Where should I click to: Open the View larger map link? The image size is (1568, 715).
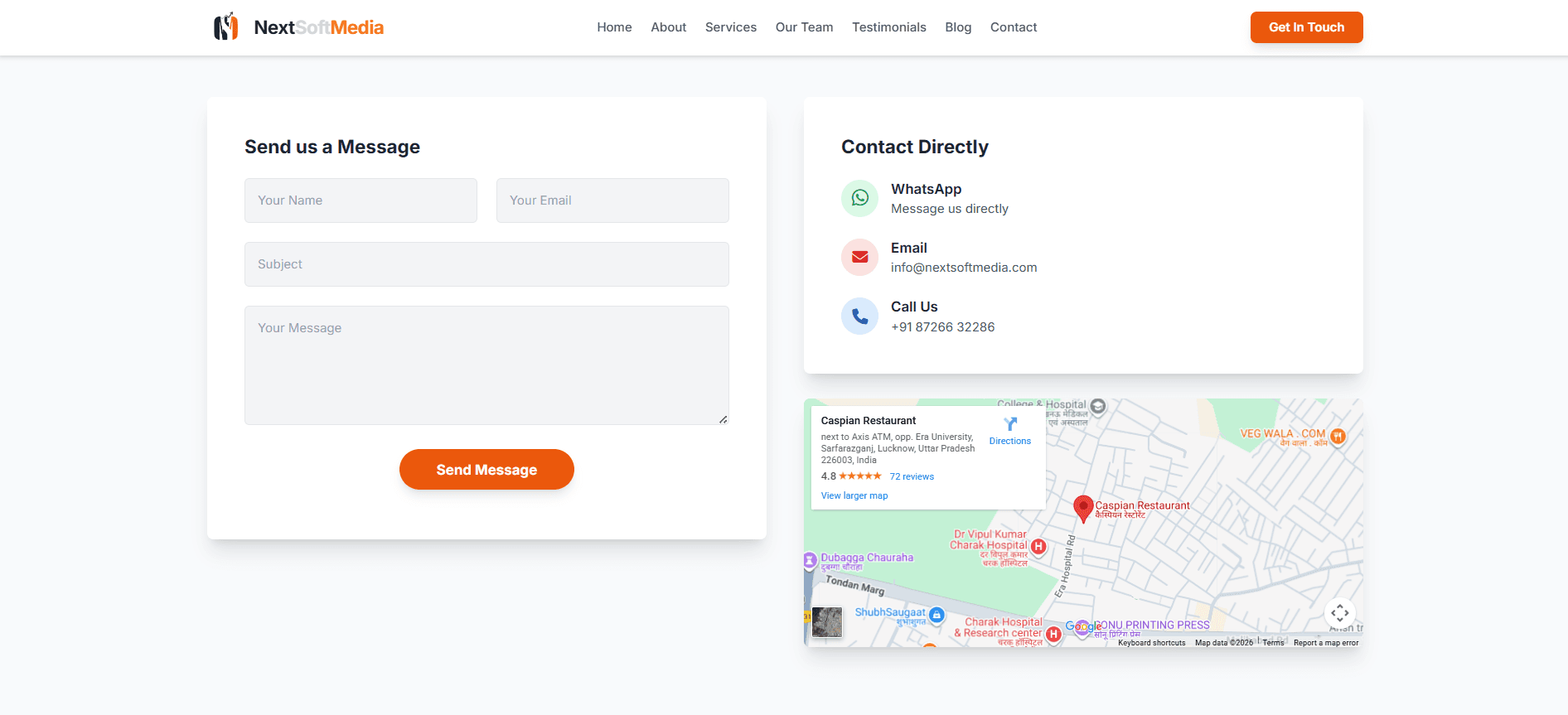[x=854, y=495]
